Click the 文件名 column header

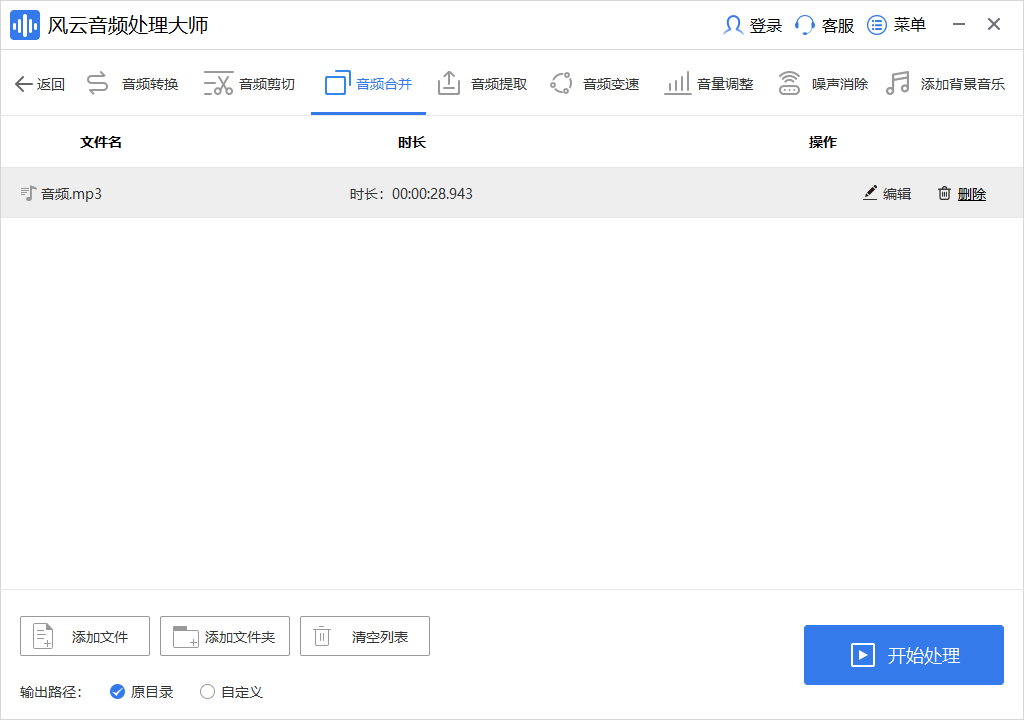click(x=101, y=142)
